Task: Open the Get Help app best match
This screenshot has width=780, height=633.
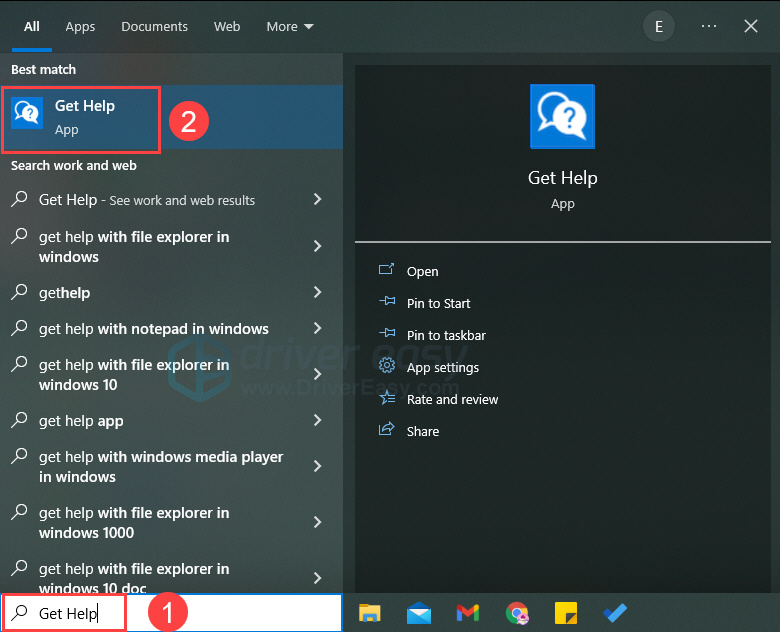Action: pyautogui.click(x=83, y=117)
